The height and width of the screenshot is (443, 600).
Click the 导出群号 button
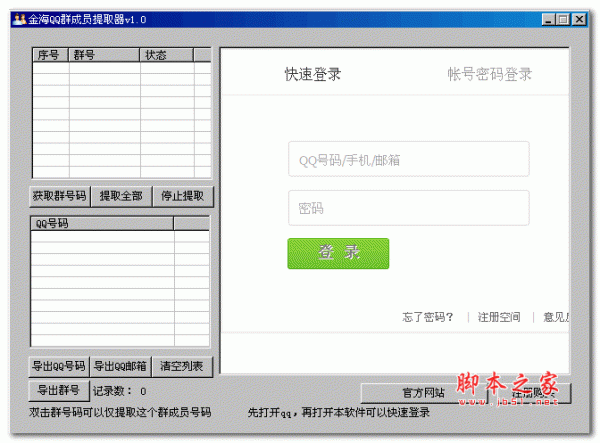[x=59, y=391]
